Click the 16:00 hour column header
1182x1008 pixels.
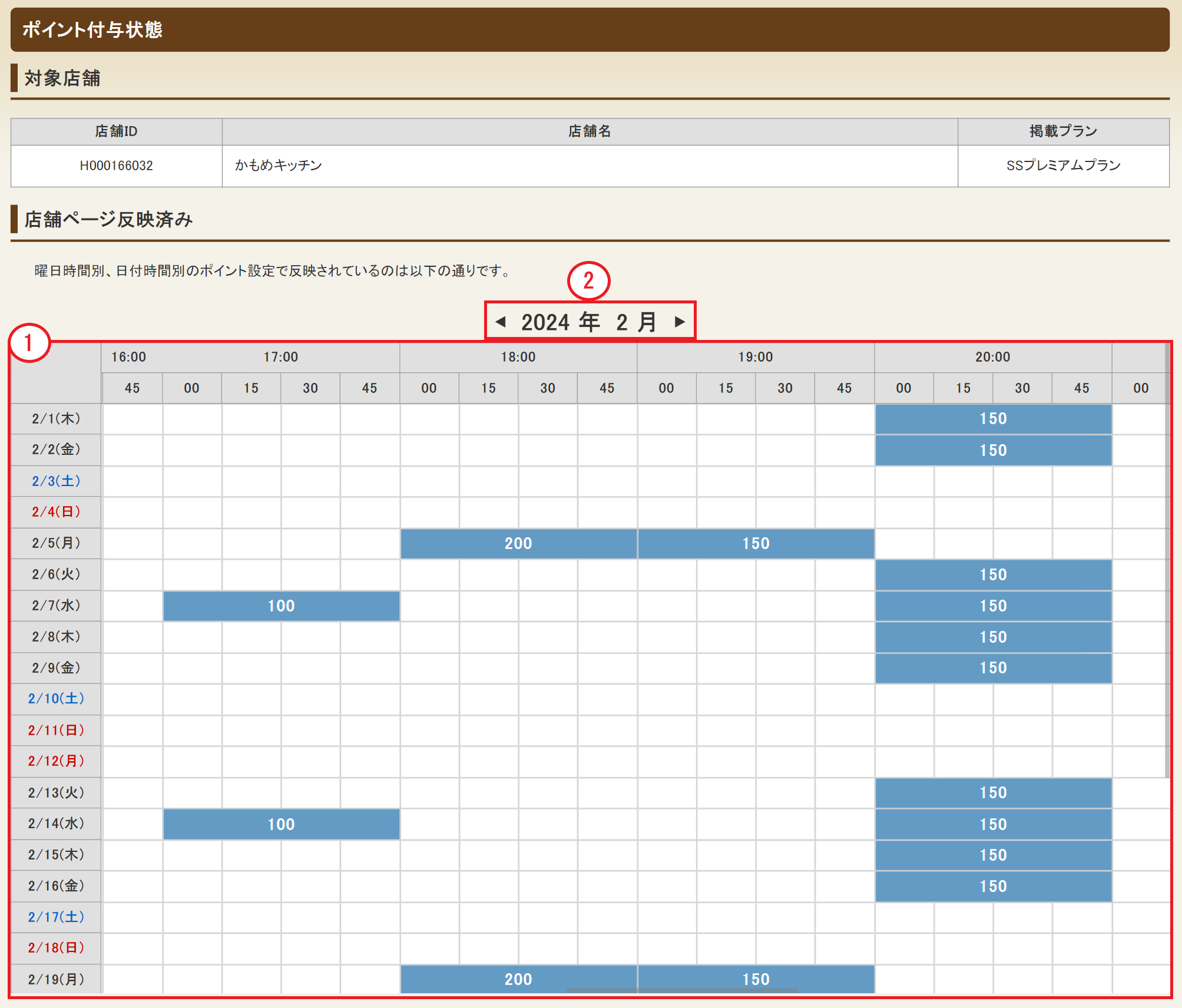click(129, 357)
